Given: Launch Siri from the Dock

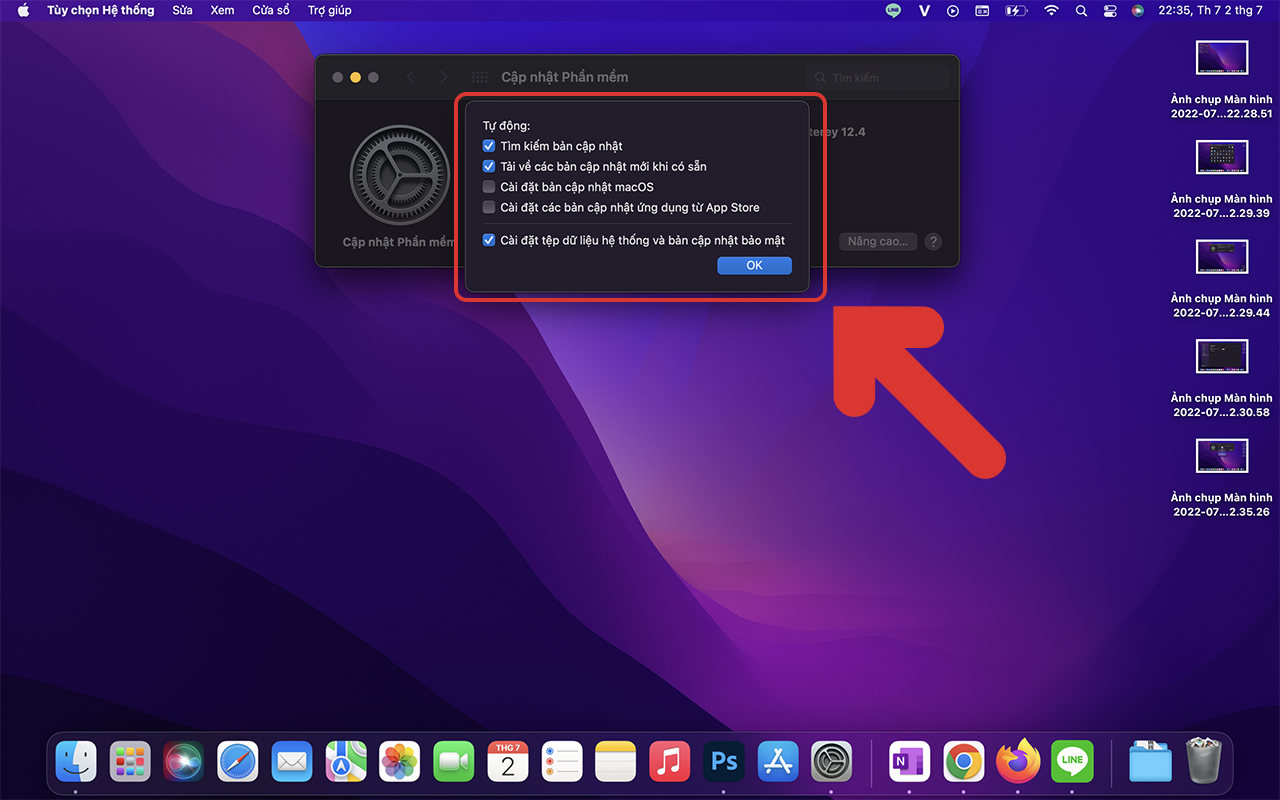Looking at the screenshot, I should 184,762.
